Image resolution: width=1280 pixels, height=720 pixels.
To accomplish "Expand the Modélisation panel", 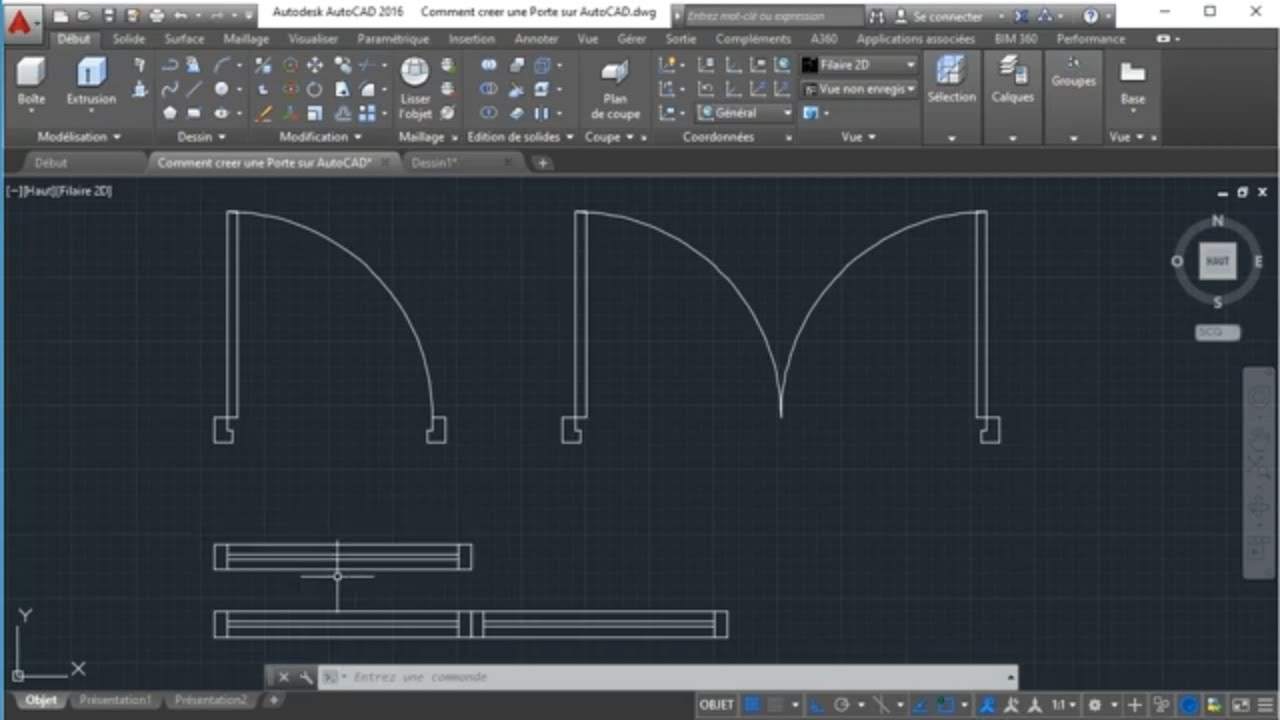I will (79, 137).
